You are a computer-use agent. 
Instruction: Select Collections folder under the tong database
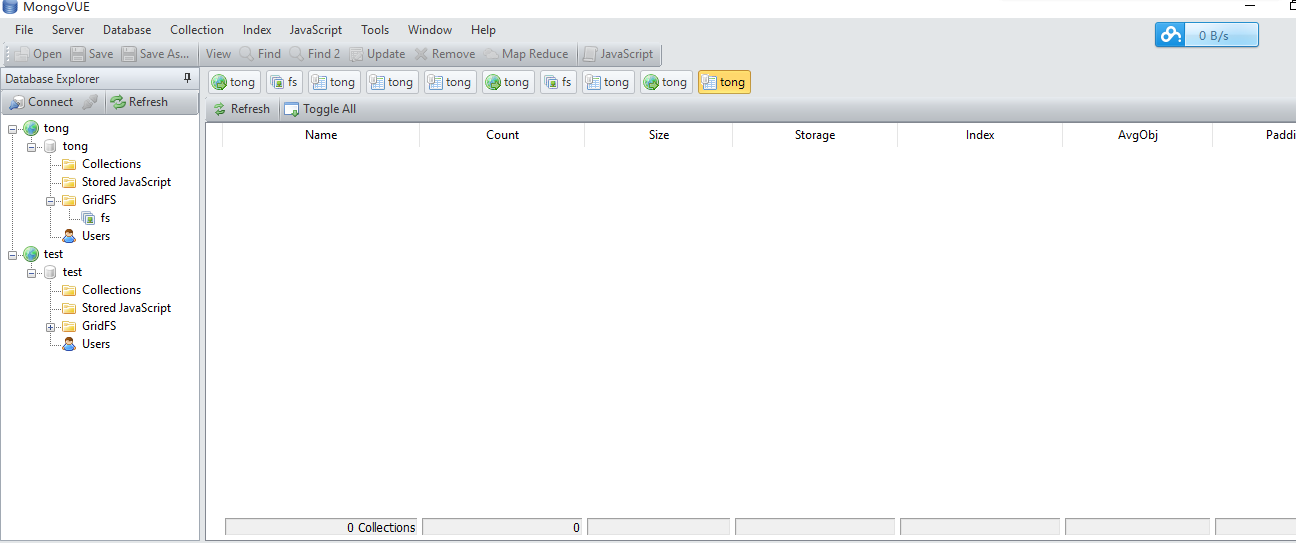click(x=101, y=164)
